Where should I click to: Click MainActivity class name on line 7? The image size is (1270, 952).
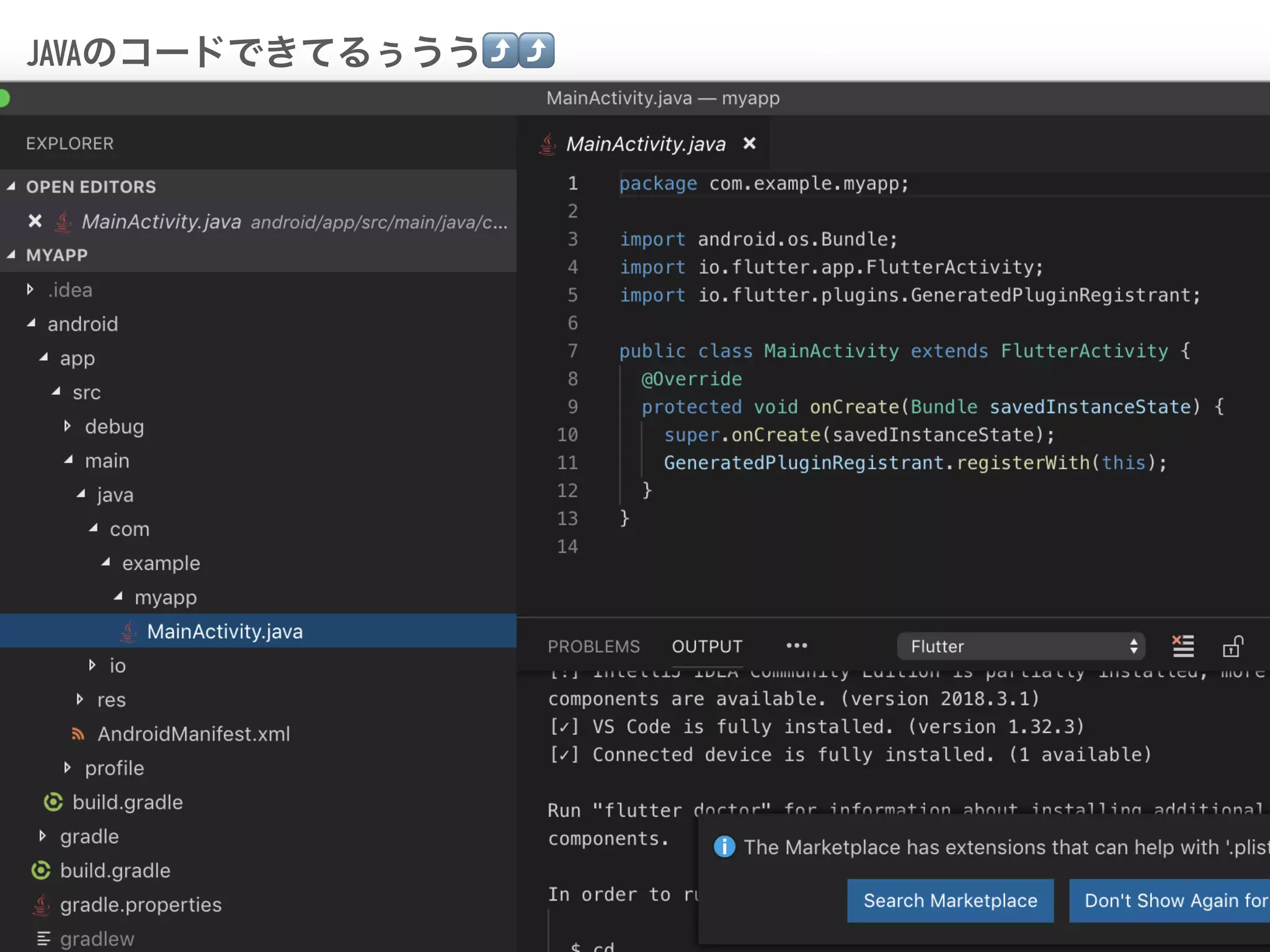pyautogui.click(x=831, y=351)
